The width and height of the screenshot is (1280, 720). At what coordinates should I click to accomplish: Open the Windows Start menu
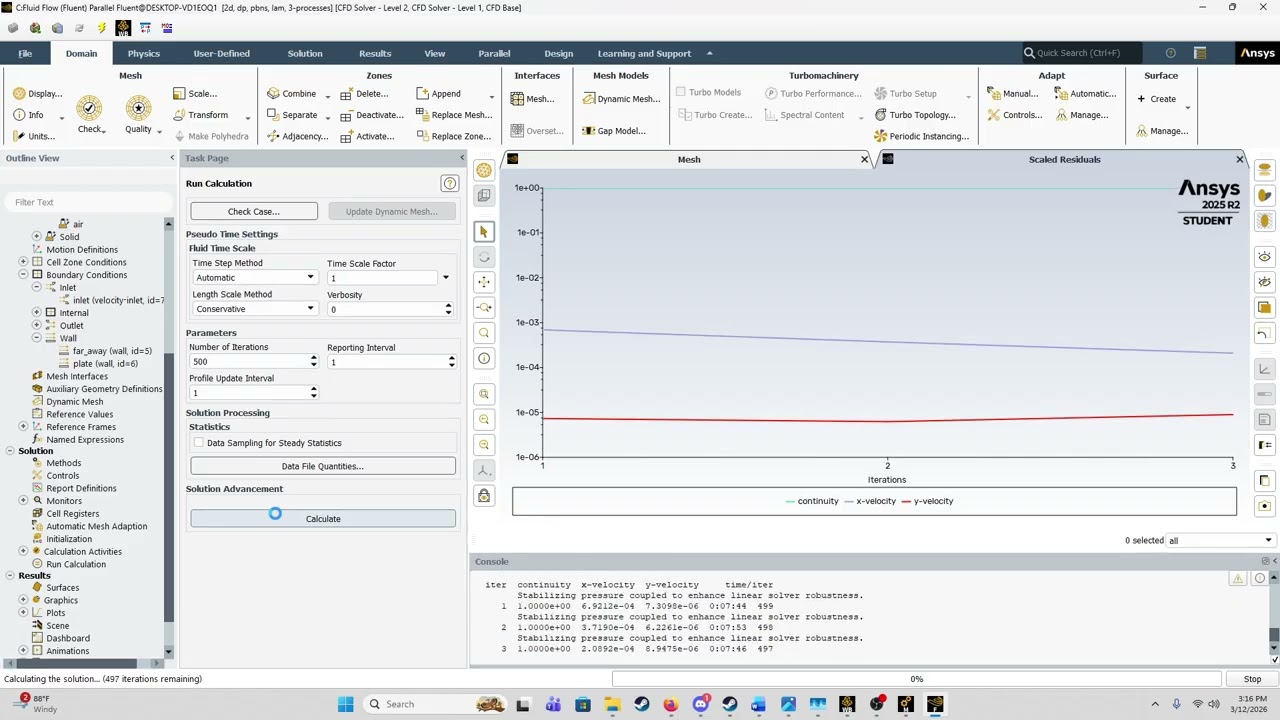pos(346,704)
